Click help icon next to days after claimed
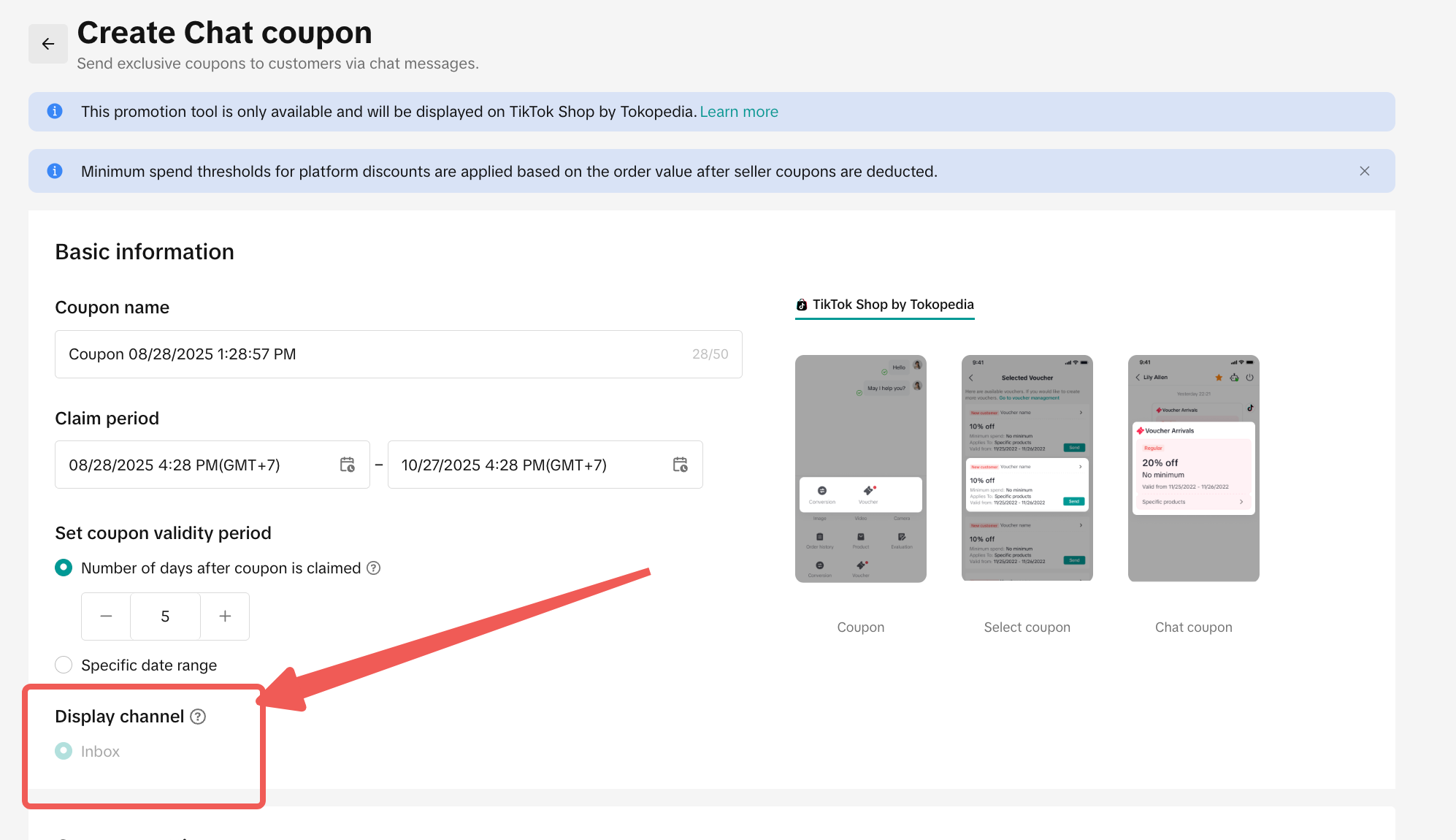Screen dimensions: 1456x840 coord(373,568)
